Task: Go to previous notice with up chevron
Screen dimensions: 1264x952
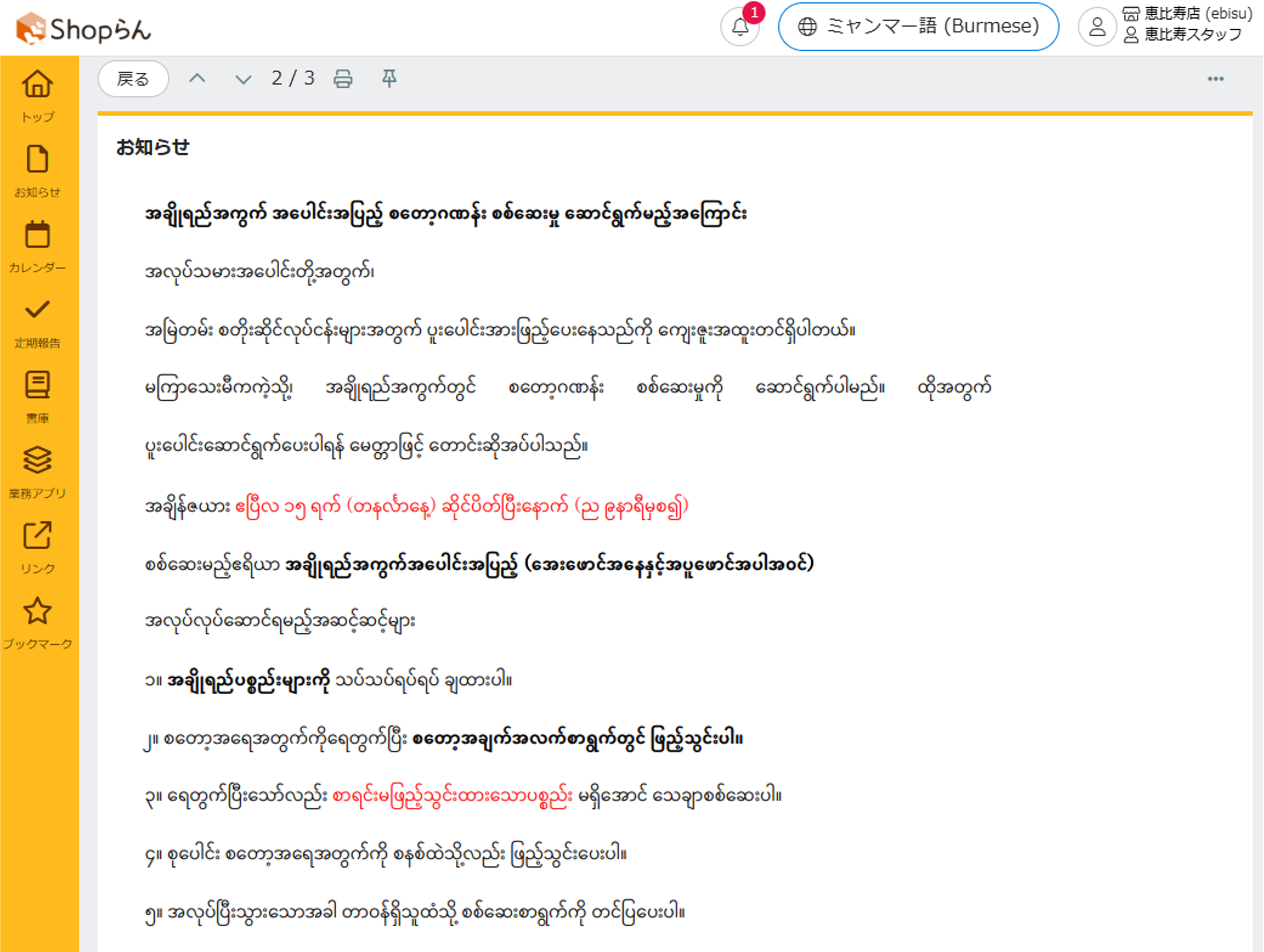Action: click(197, 78)
